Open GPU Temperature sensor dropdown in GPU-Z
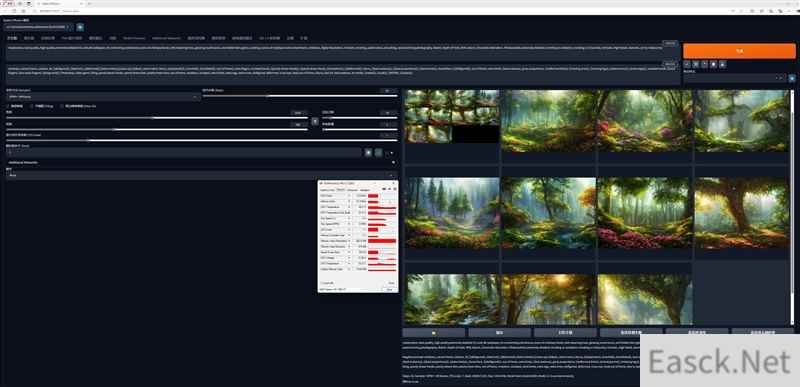This screenshot has width=800, height=387. 349,207
